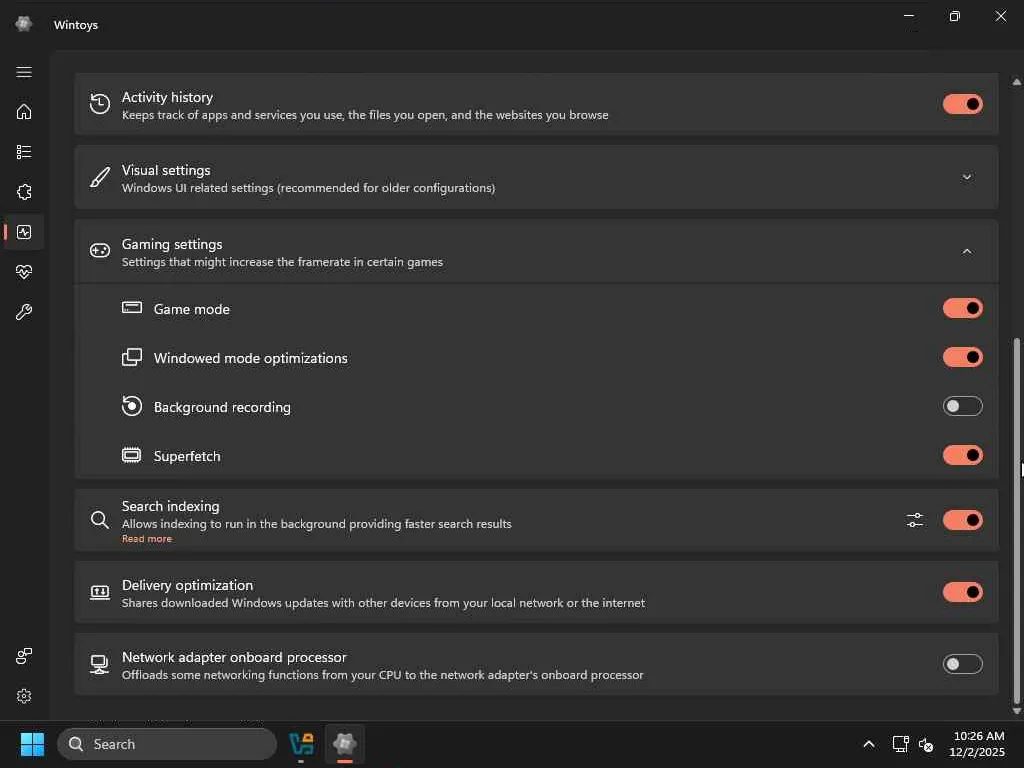The height and width of the screenshot is (768, 1024).
Task: Disable Game mode toggle
Action: point(963,308)
